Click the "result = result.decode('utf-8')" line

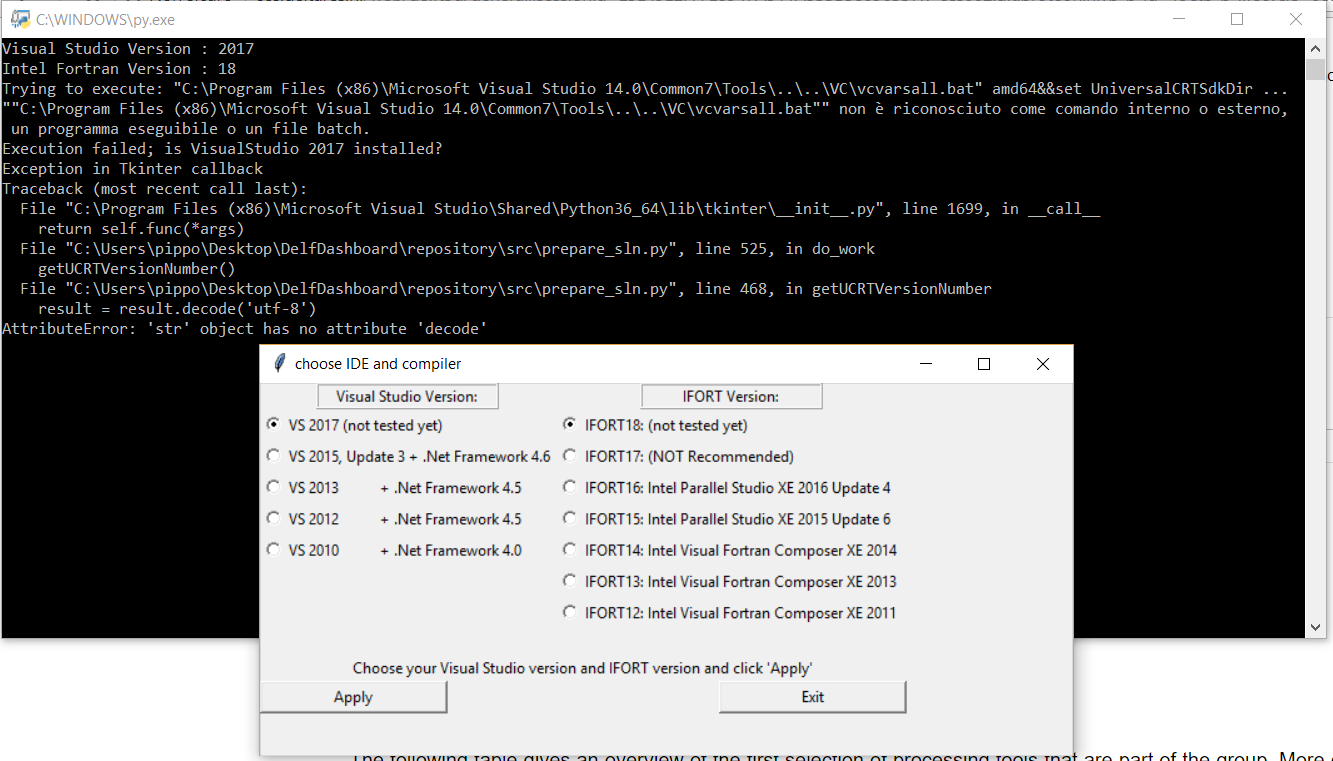[x=177, y=309]
